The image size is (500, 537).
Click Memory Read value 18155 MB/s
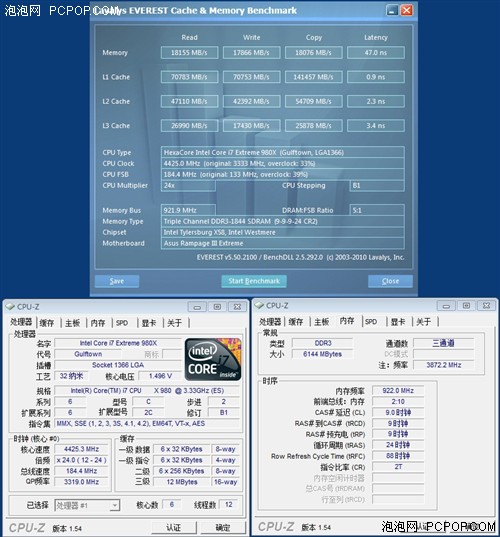pyautogui.click(x=189, y=53)
